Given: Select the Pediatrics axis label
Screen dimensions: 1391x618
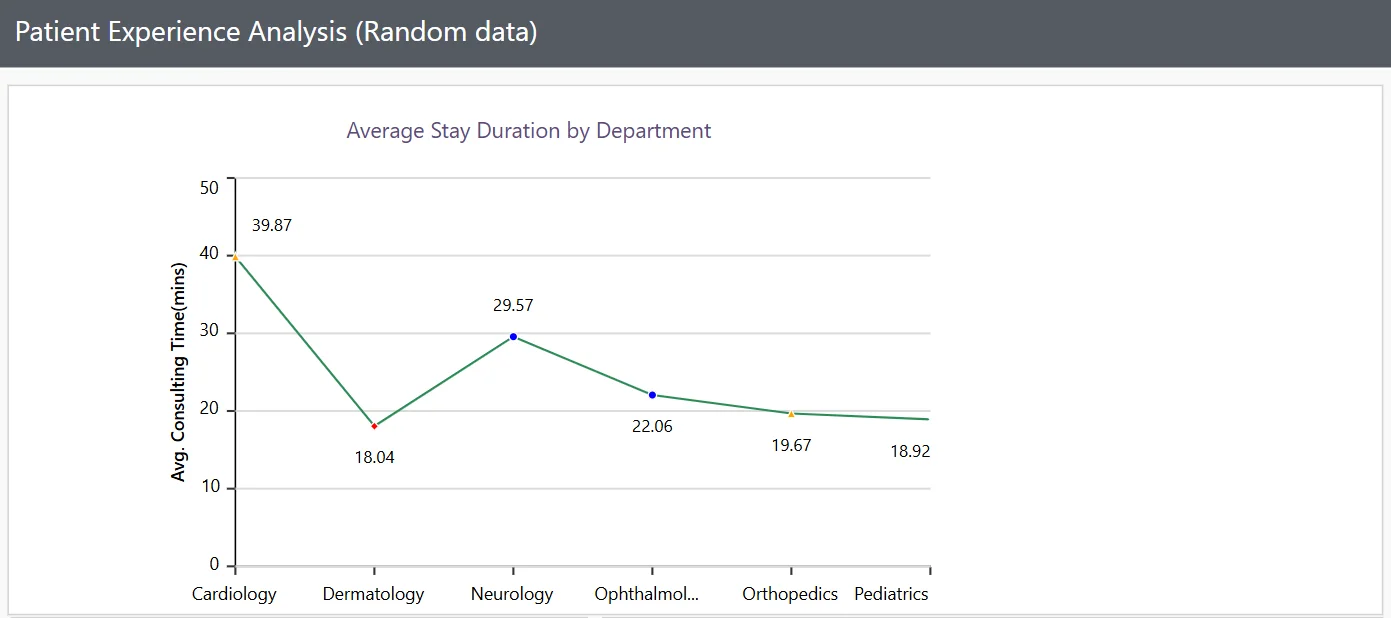Looking at the screenshot, I should (x=890, y=593).
